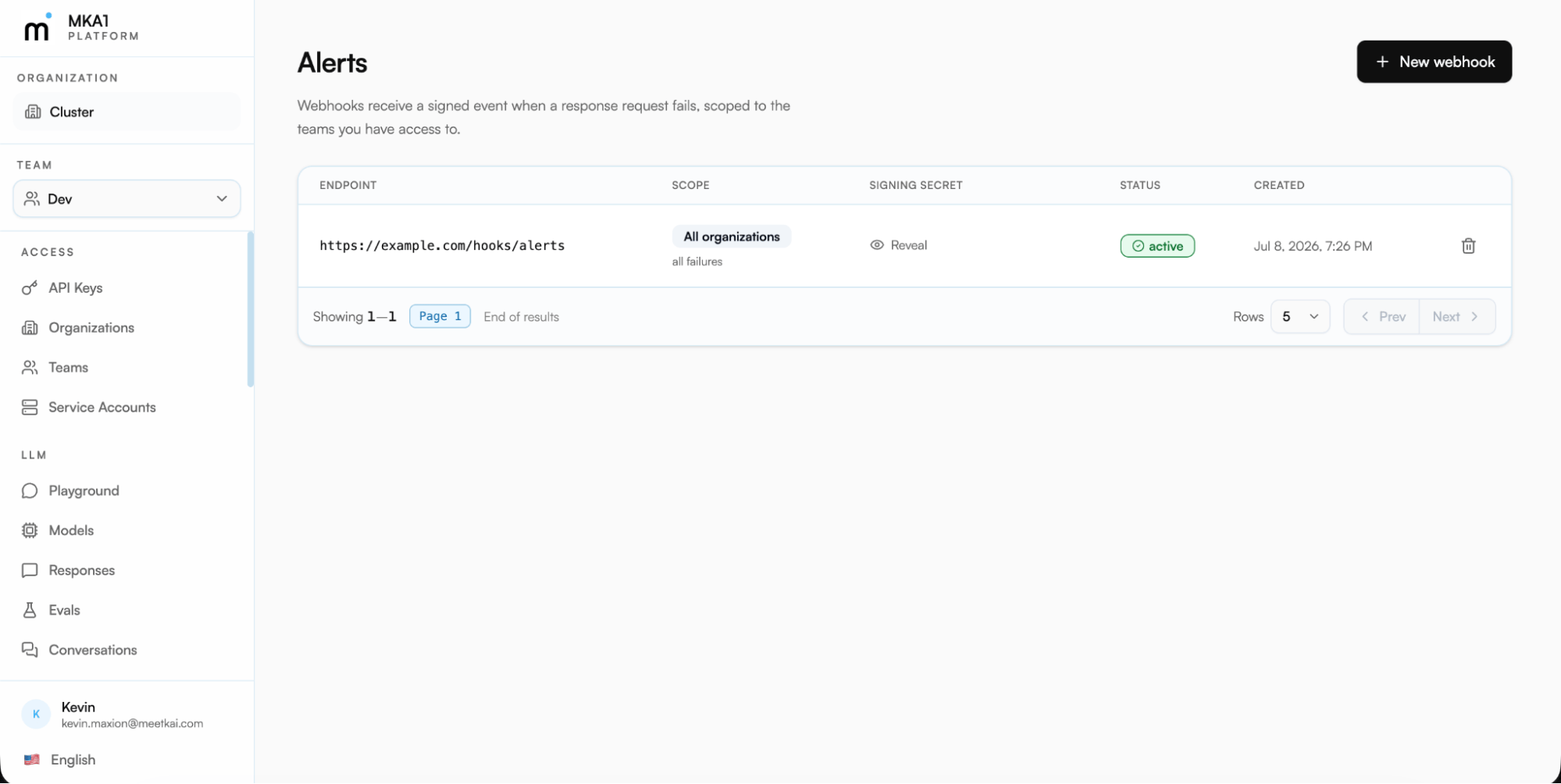Click the Teams people icon
The width and height of the screenshot is (1561, 784).
pyautogui.click(x=30, y=367)
